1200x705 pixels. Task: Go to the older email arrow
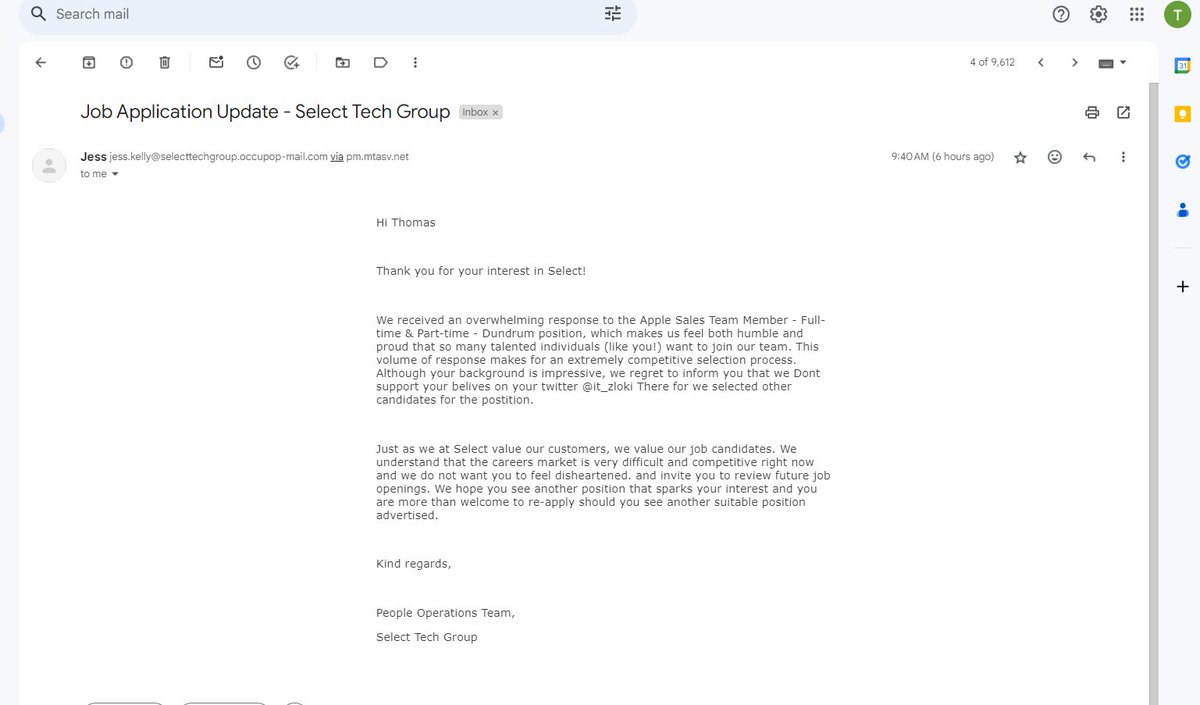pyautogui.click(x=1075, y=62)
